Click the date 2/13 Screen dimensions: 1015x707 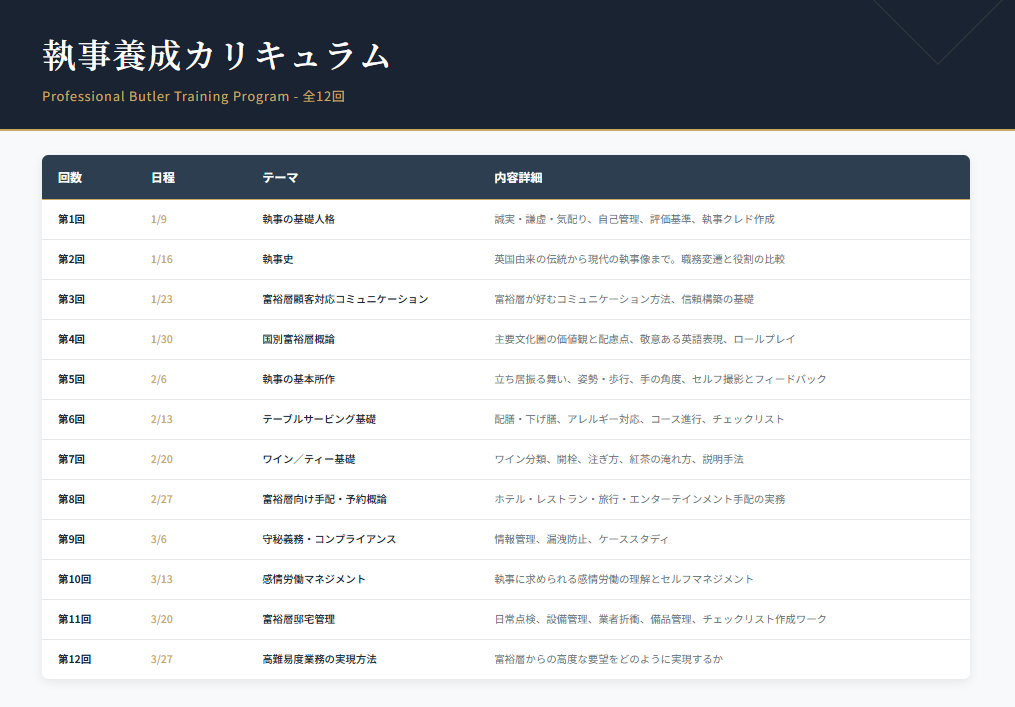coord(162,420)
